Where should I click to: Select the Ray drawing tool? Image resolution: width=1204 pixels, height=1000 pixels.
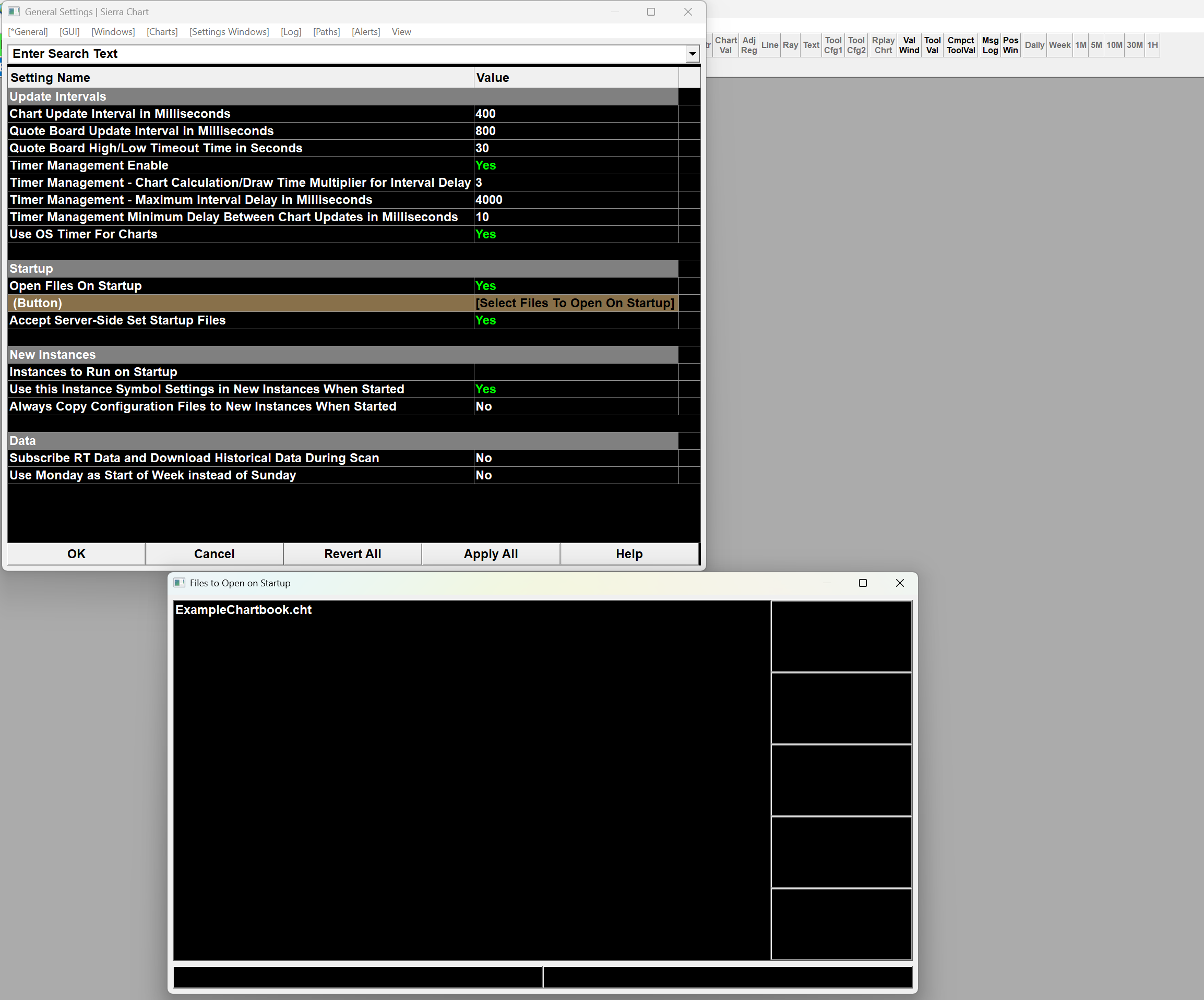[790, 45]
